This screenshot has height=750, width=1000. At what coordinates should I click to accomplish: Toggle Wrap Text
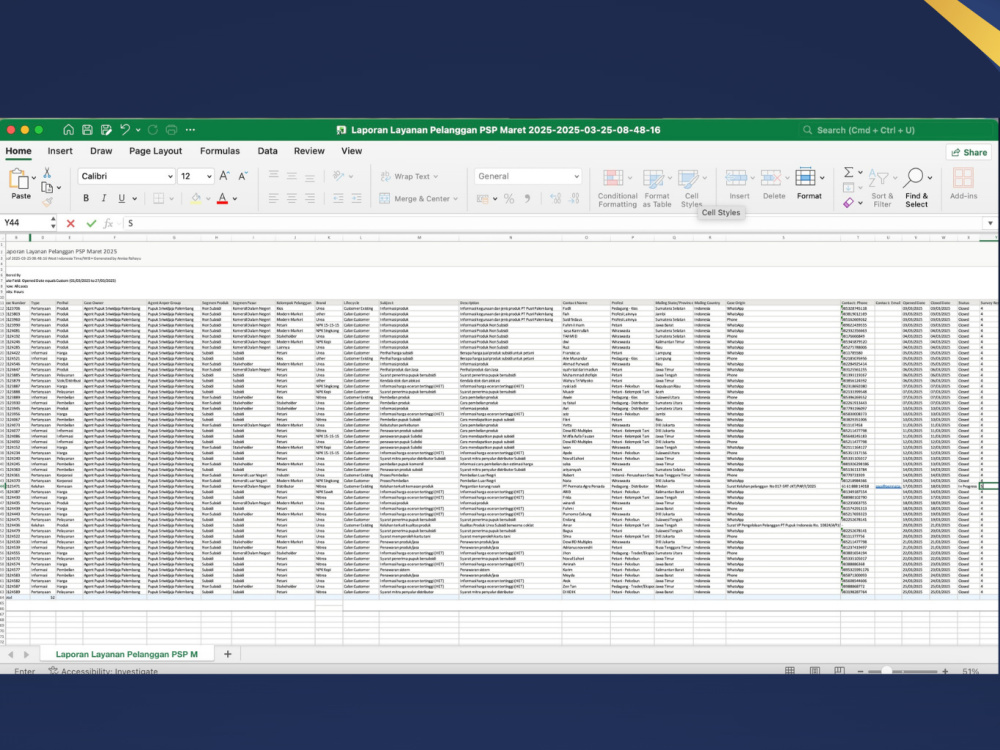(408, 176)
